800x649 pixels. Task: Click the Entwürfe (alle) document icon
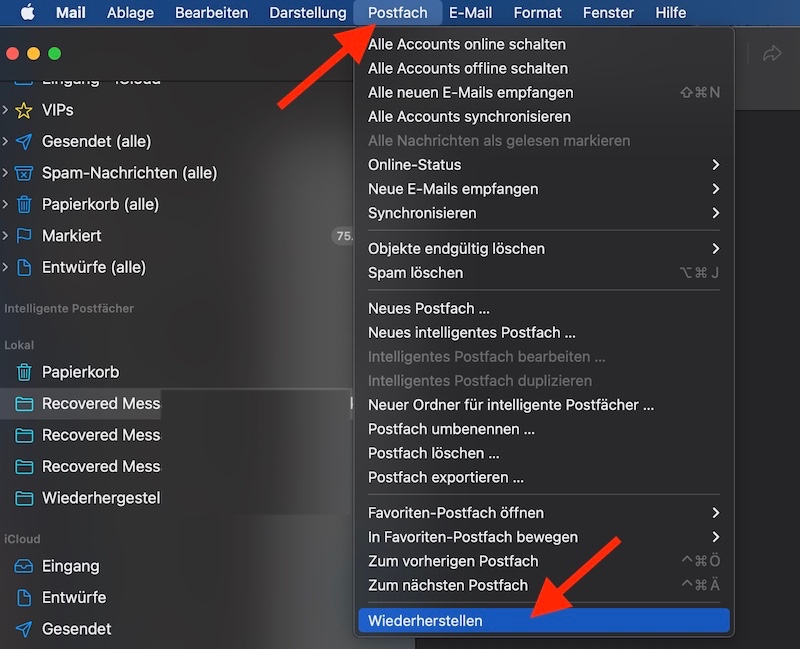click(x=24, y=267)
